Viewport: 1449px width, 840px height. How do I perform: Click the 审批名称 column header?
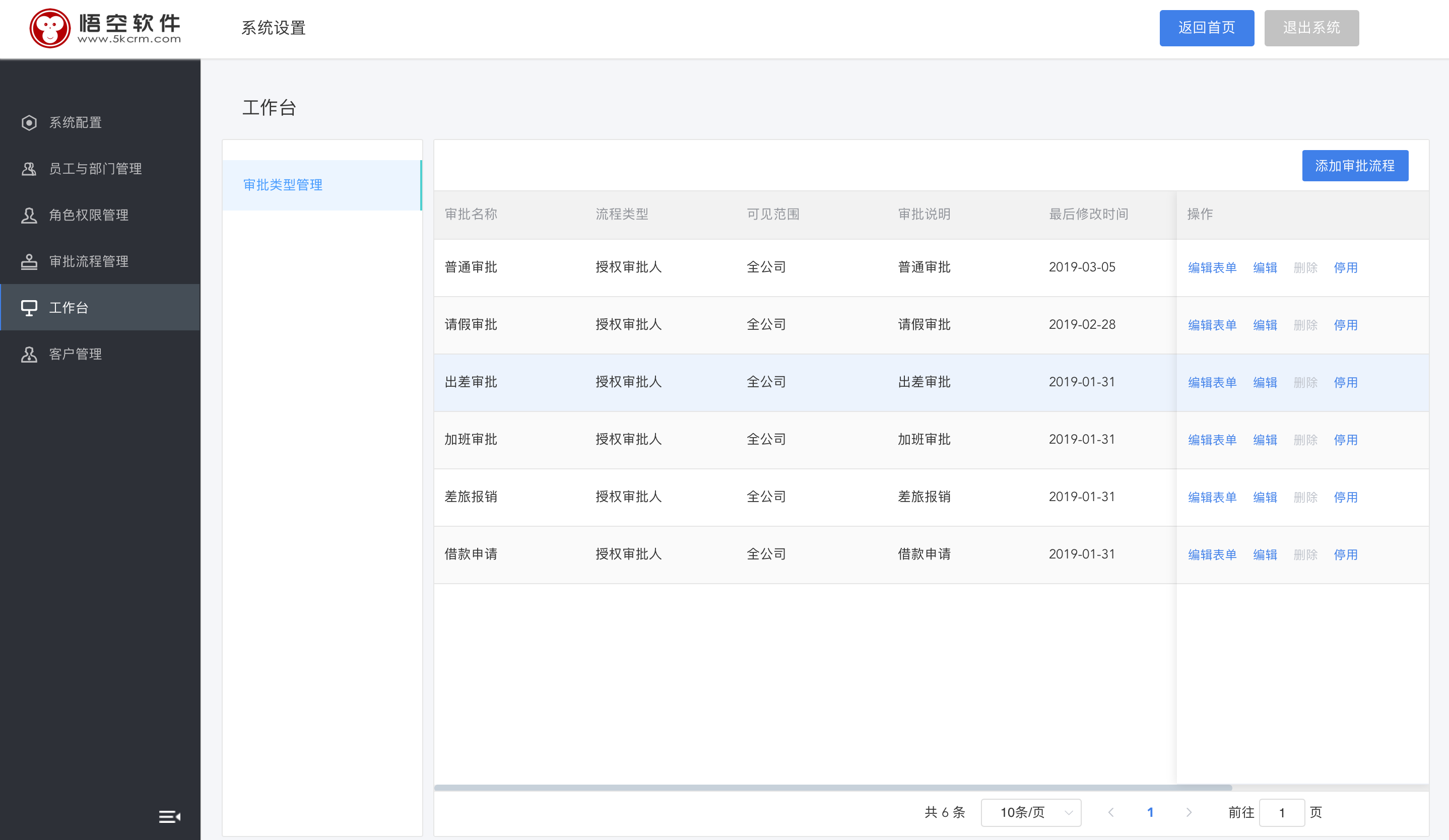click(x=471, y=215)
